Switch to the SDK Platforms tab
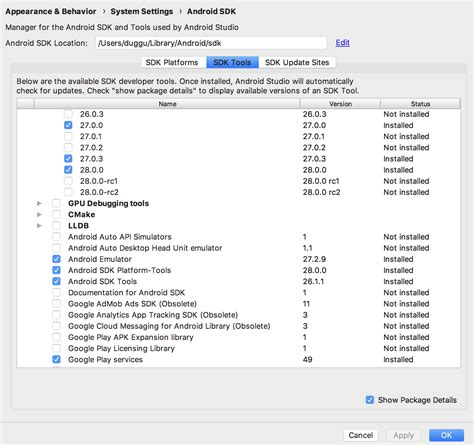This screenshot has height=445, width=474. coord(172,62)
